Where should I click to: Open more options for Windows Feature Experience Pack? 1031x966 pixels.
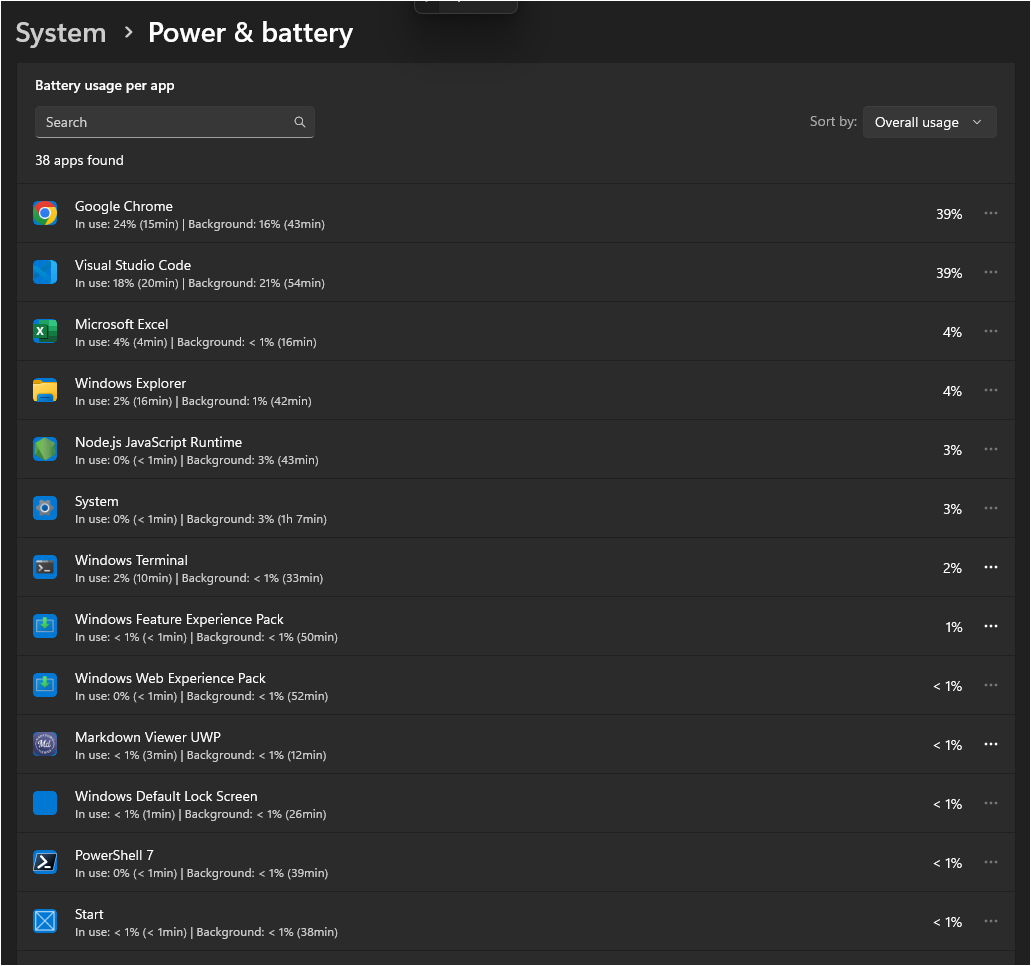[x=990, y=626]
